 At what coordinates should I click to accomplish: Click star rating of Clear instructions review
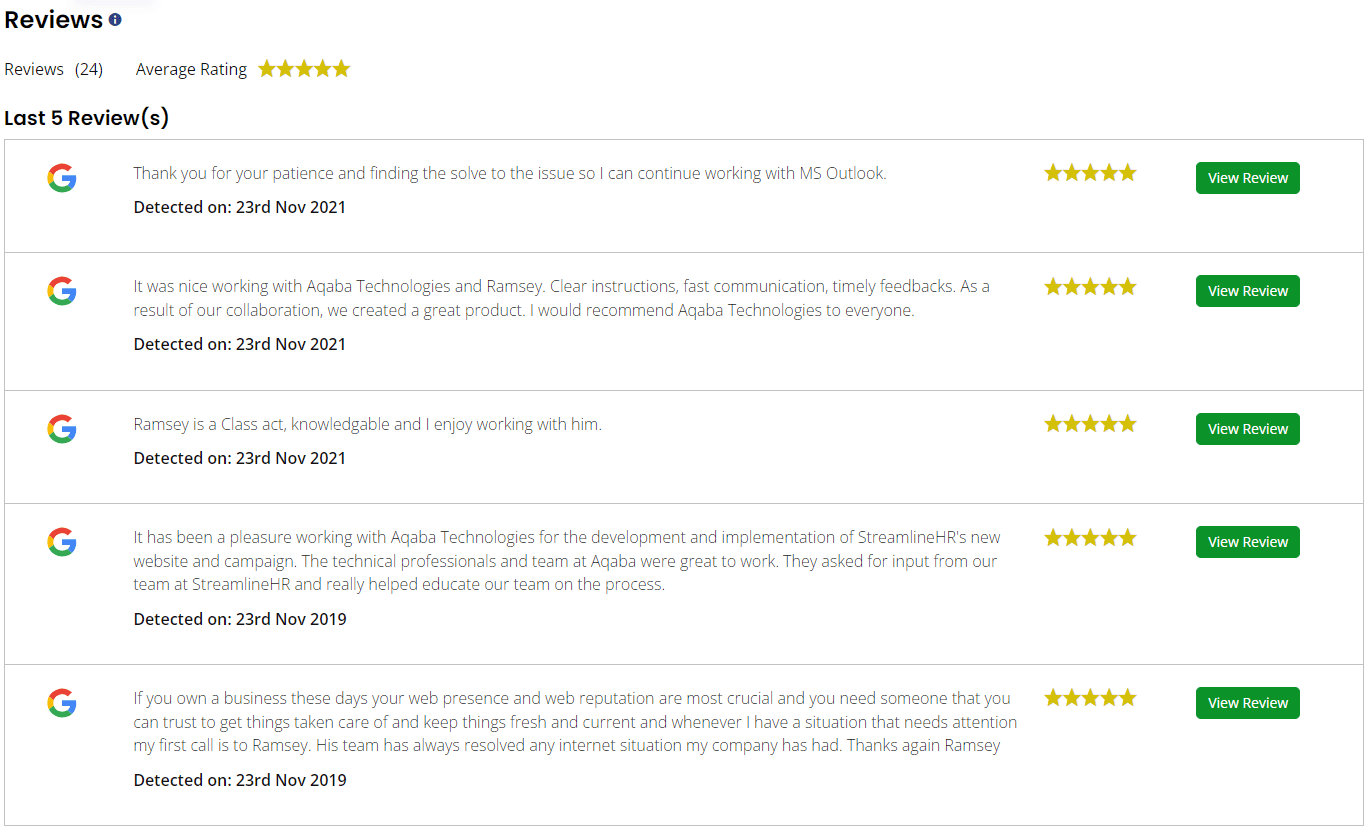1090,287
